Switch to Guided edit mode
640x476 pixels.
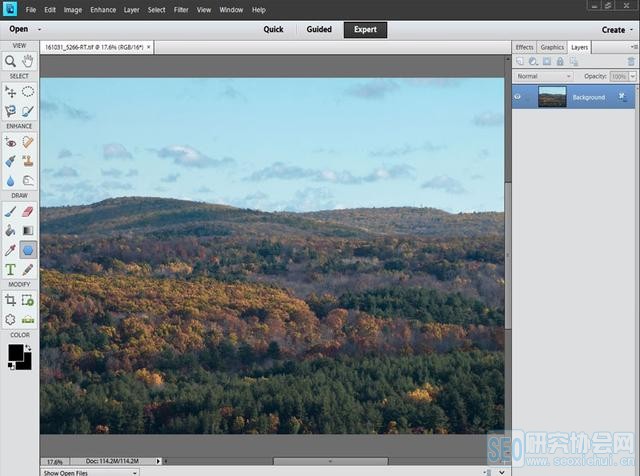319,29
